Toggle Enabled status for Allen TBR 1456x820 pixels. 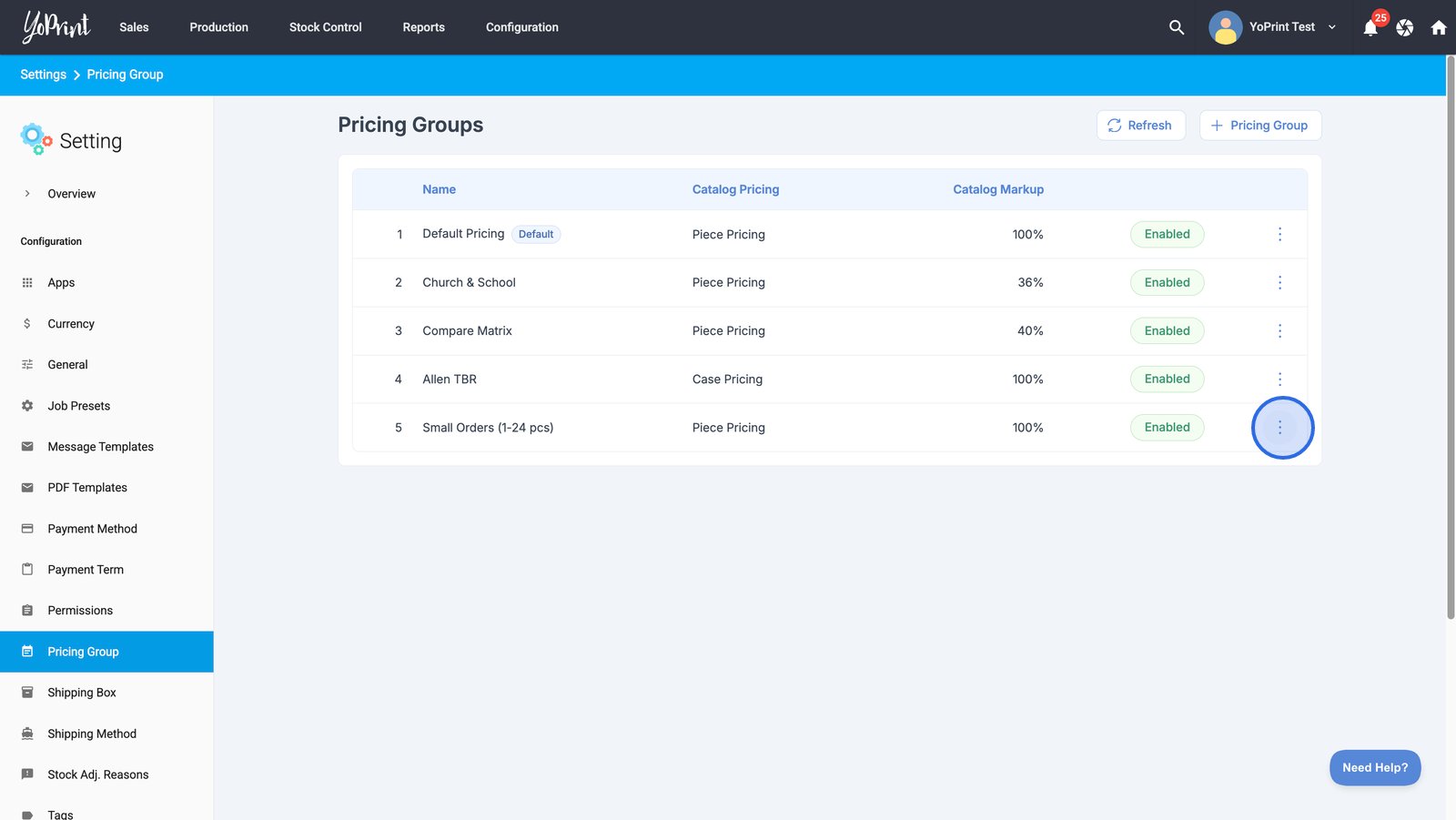pos(1167,380)
